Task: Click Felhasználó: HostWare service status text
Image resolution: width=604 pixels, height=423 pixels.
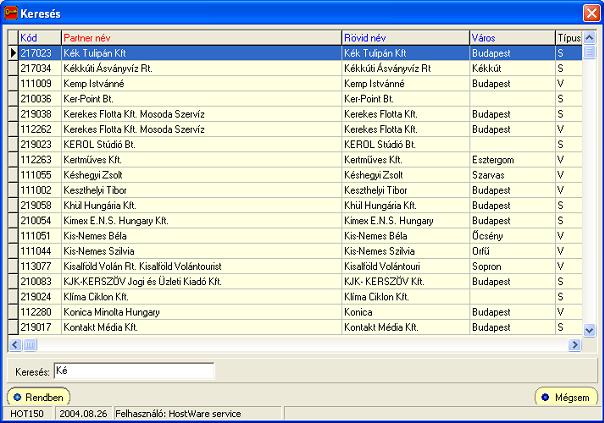Action: click(178, 414)
